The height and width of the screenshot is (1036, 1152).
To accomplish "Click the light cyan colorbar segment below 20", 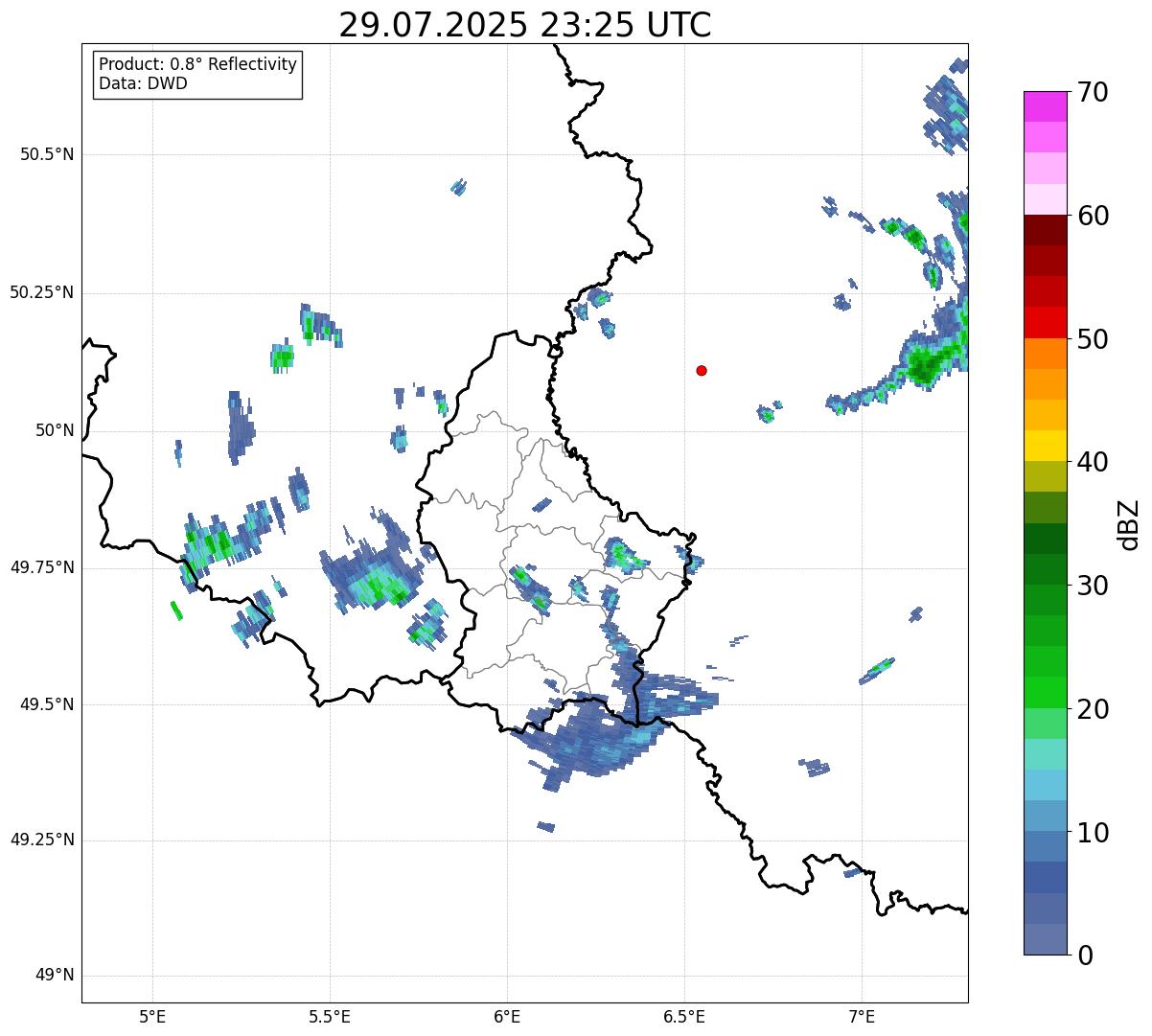I will tap(1045, 754).
